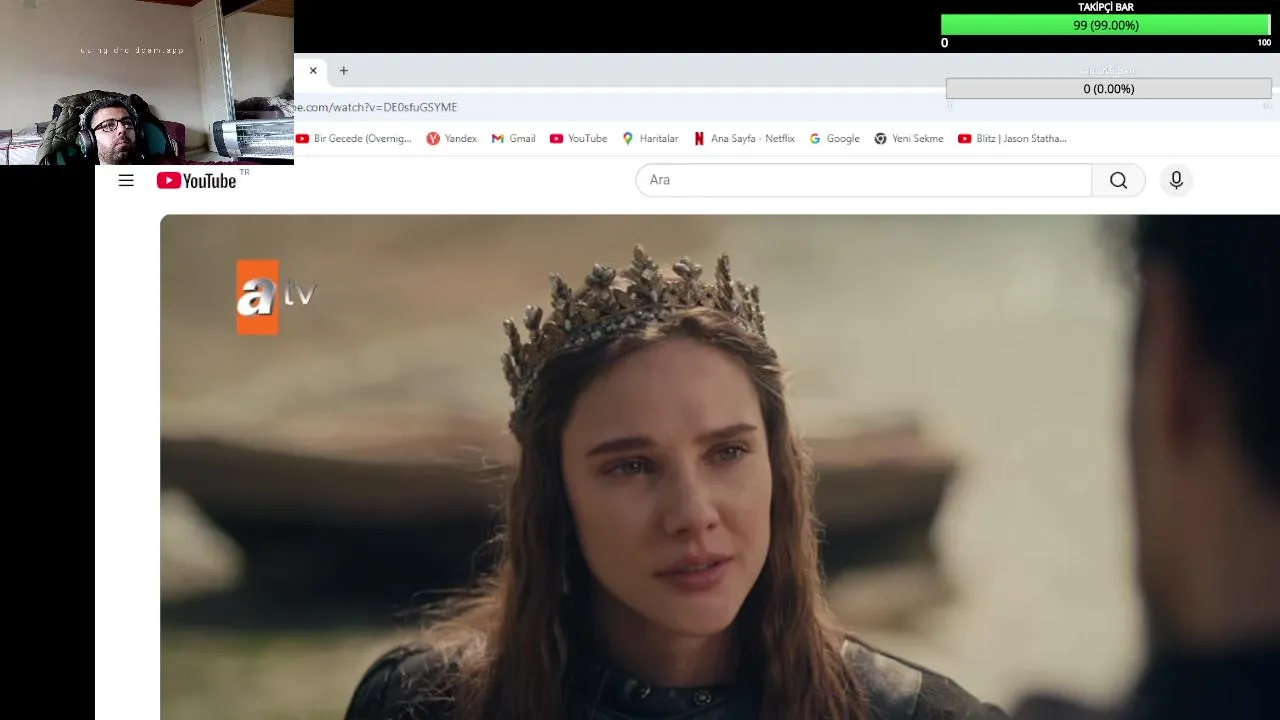Start voice search with microphone icon

coord(1176,180)
